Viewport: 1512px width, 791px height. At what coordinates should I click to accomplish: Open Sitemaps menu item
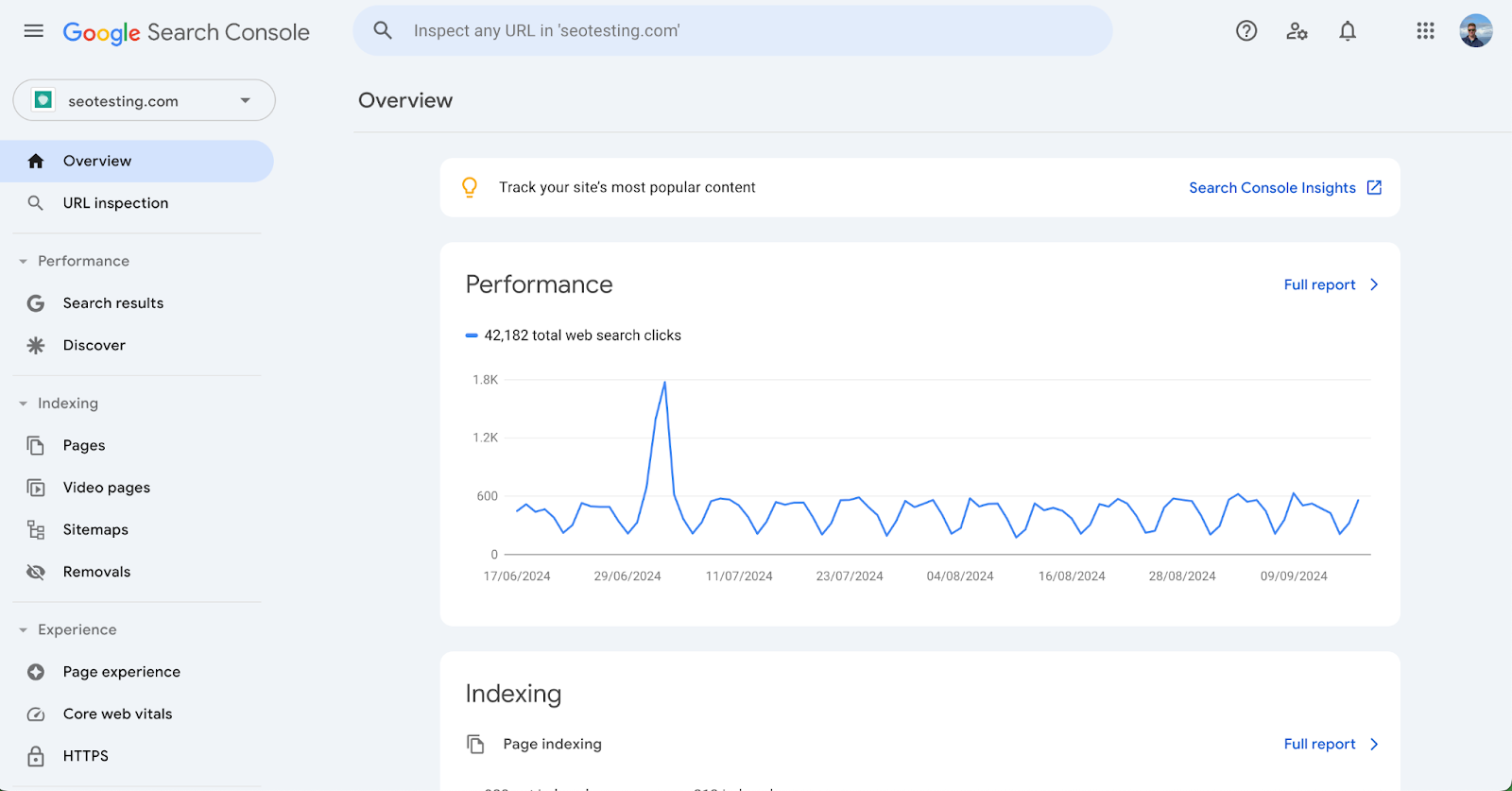(x=137, y=530)
